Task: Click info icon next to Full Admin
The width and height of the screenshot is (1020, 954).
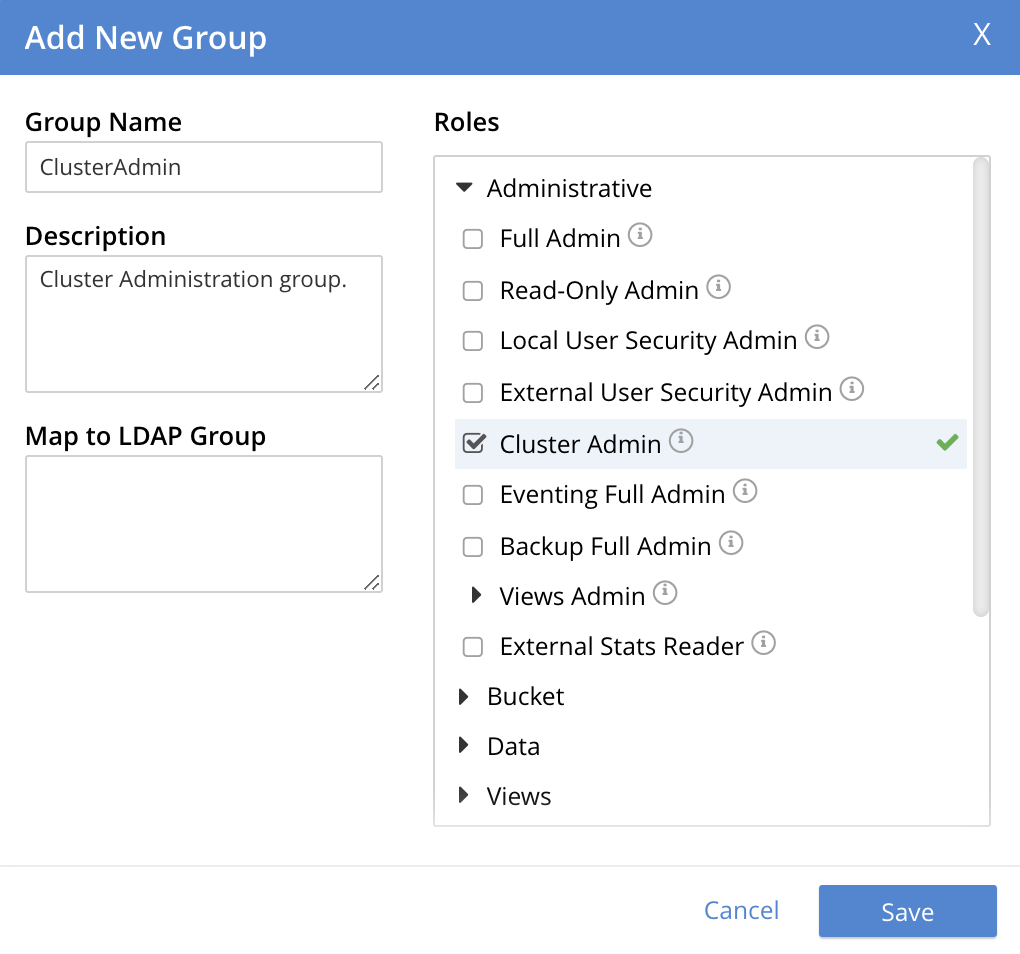Action: [641, 236]
